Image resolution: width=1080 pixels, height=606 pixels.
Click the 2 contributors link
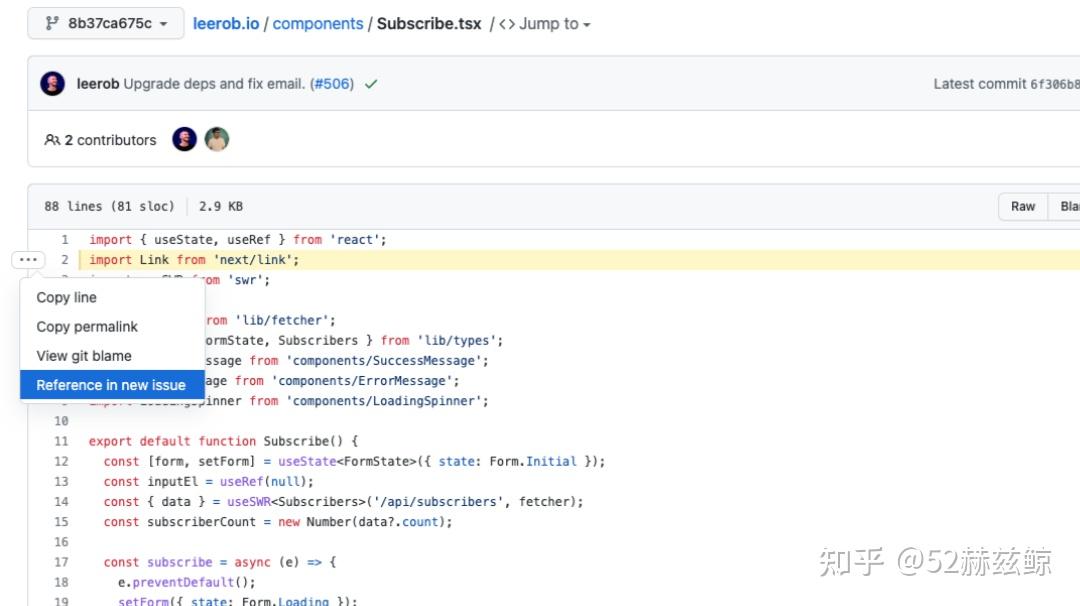[x=110, y=140]
